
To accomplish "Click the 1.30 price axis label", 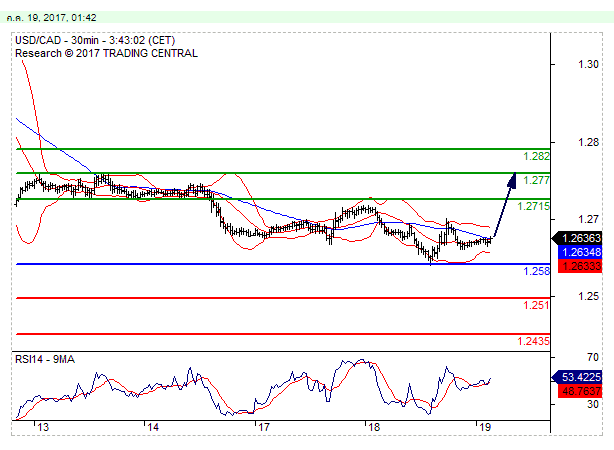I will pyautogui.click(x=588, y=64).
